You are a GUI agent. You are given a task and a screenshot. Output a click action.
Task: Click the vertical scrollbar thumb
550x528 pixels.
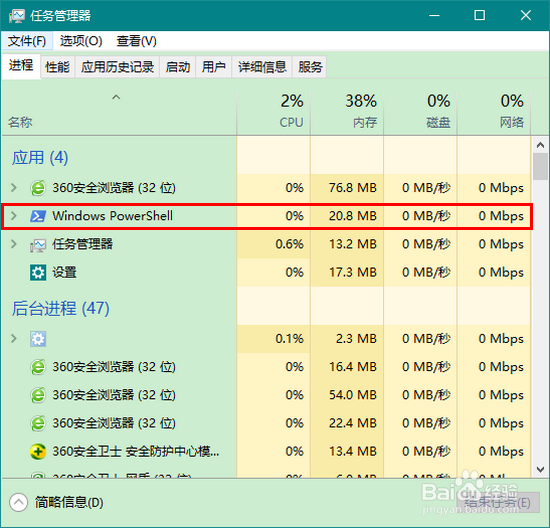(540, 166)
